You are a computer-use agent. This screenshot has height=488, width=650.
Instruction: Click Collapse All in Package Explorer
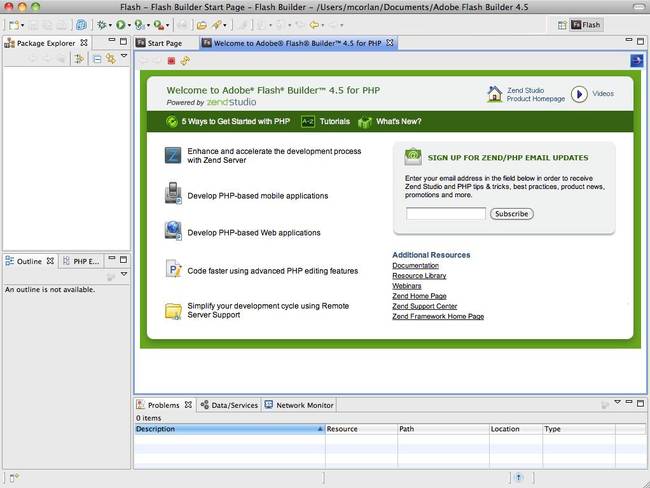click(97, 59)
